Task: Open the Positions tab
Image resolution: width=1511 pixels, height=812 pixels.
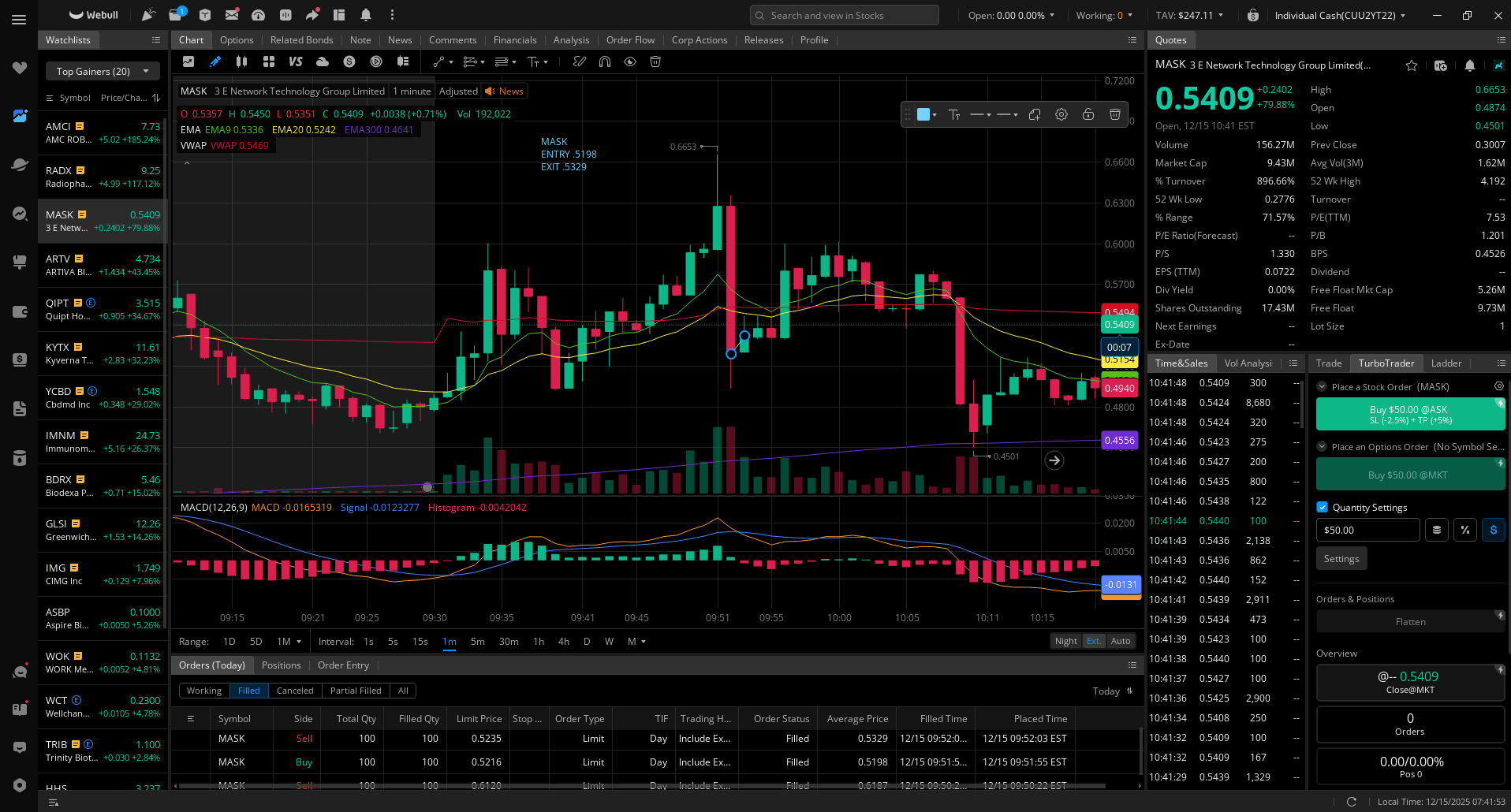Action: pos(282,665)
